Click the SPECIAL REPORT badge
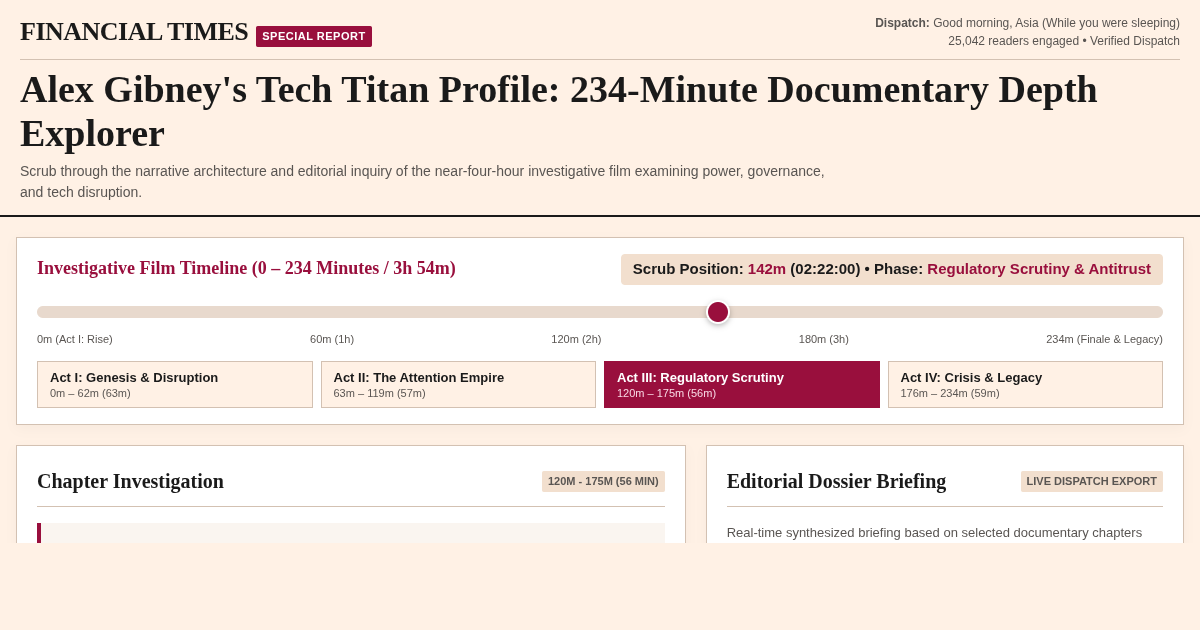The height and width of the screenshot is (630, 1200). click(x=314, y=36)
